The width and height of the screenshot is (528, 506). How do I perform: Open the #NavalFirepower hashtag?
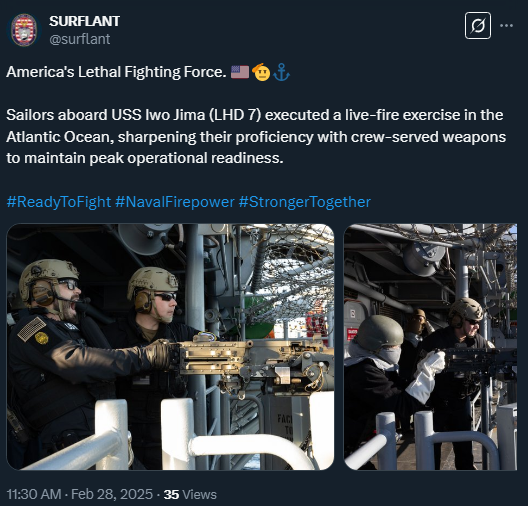point(174,202)
